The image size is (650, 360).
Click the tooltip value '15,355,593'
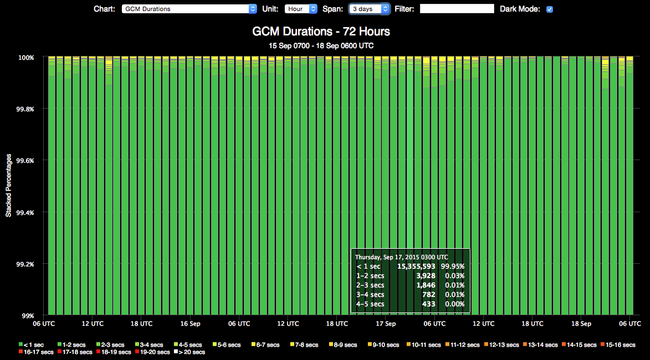tap(416, 266)
